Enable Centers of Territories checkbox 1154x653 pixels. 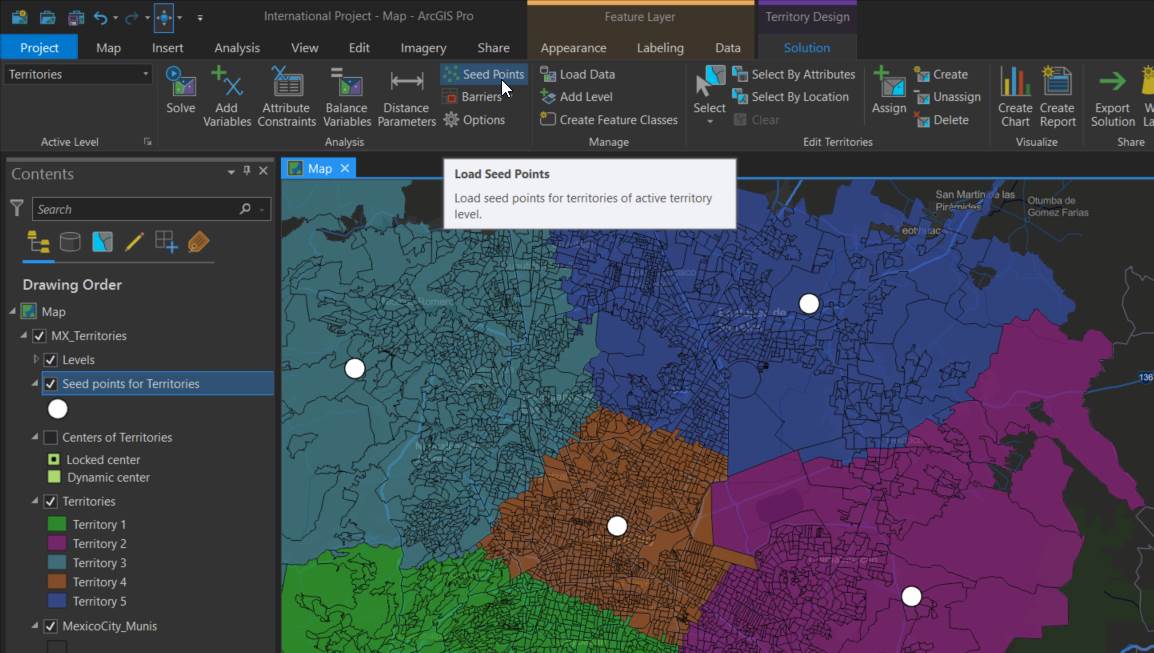pos(51,437)
